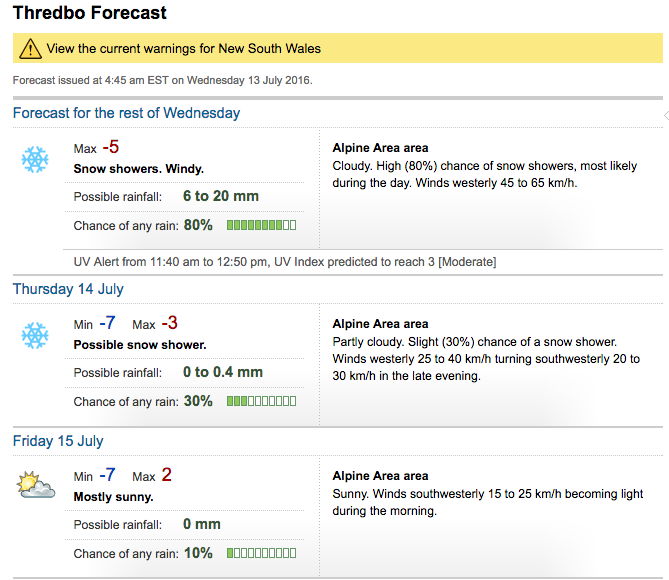
Task: Open current warnings for New South Wales
Action: click(183, 49)
